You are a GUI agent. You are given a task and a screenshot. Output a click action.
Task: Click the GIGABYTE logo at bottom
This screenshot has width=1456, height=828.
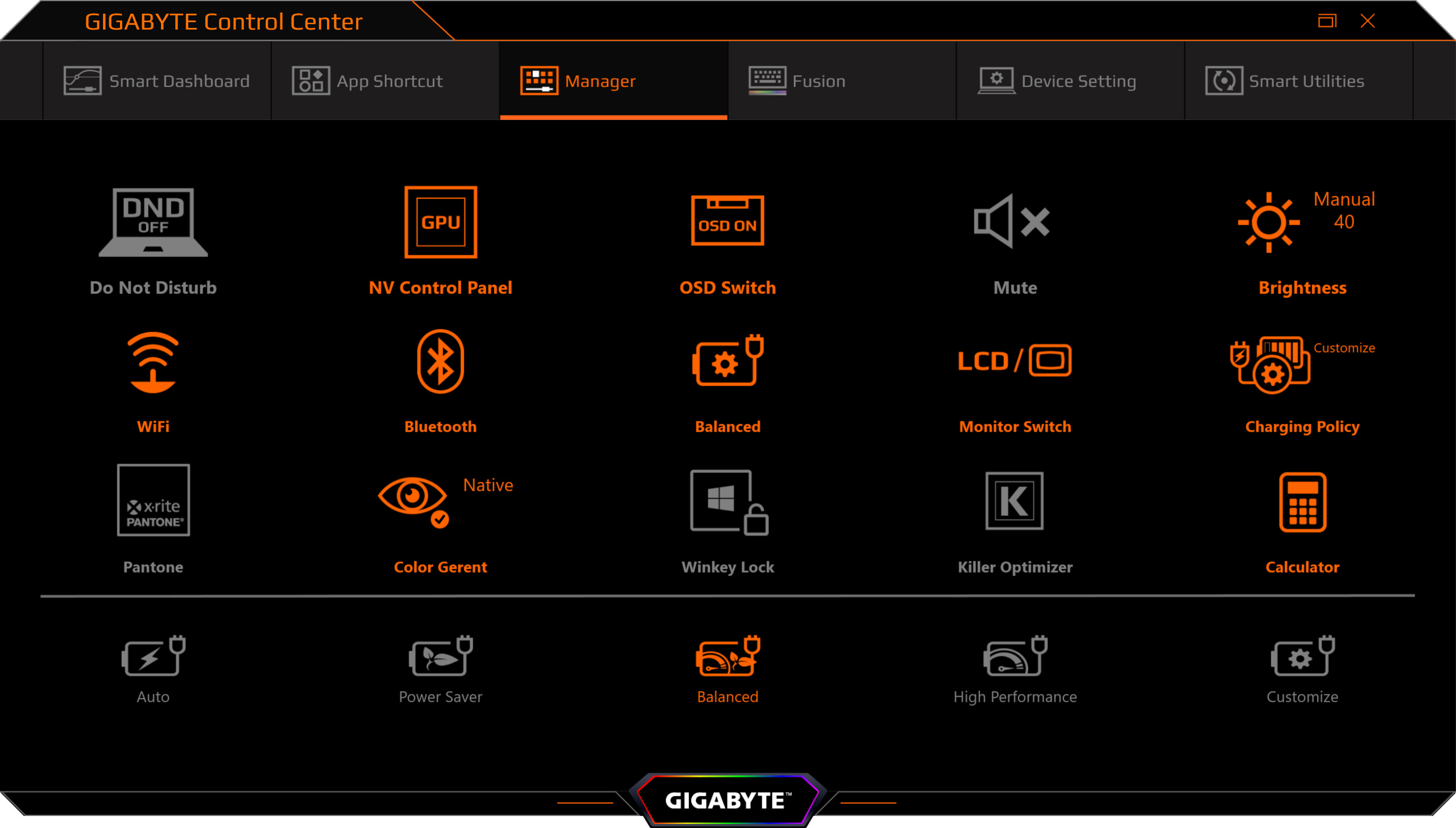(727, 800)
